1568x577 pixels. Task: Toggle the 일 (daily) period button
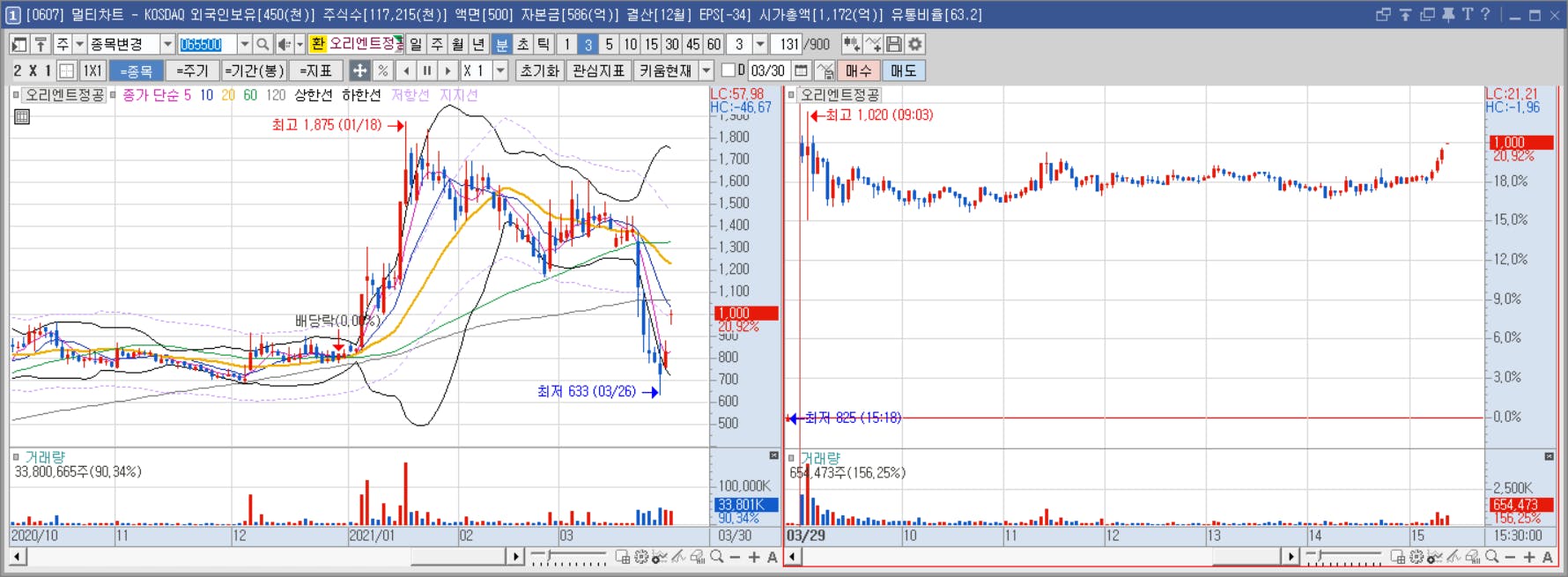coord(416,44)
